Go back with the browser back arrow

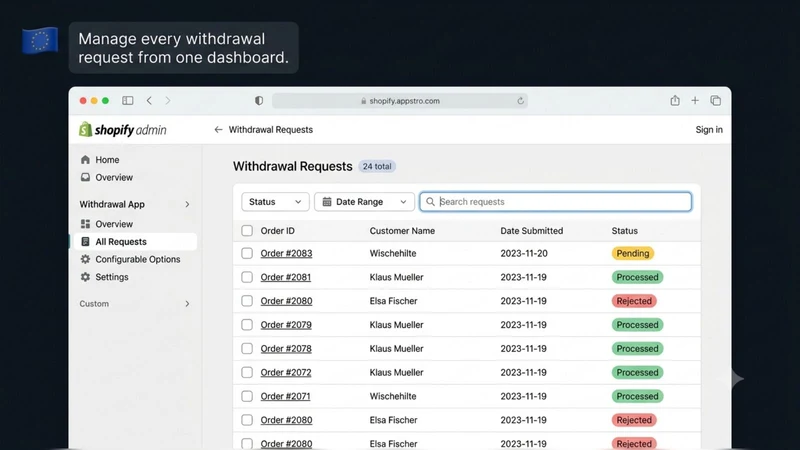(x=149, y=101)
